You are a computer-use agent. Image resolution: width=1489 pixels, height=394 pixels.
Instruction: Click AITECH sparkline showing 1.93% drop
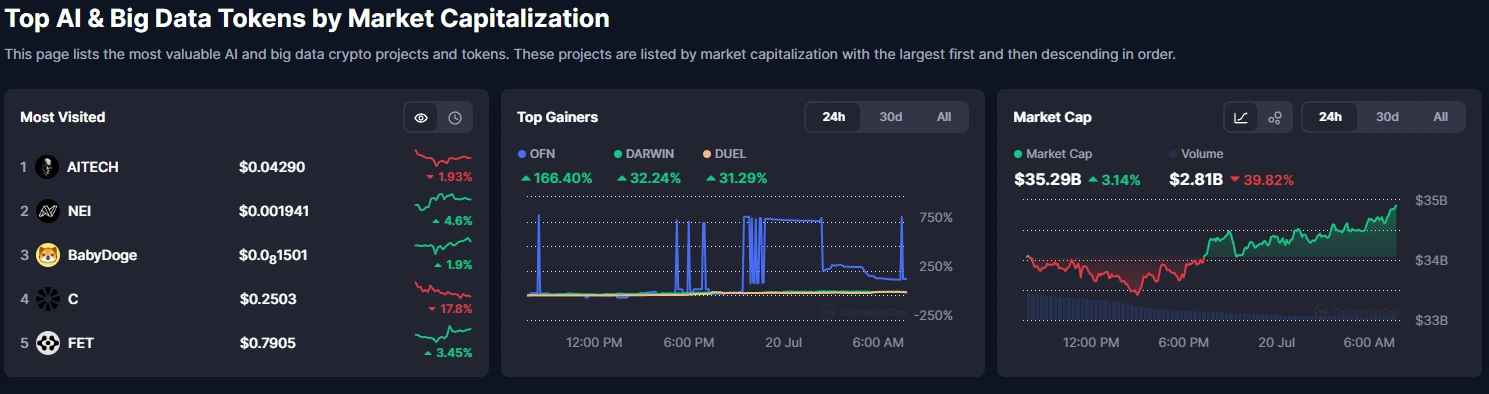point(443,159)
